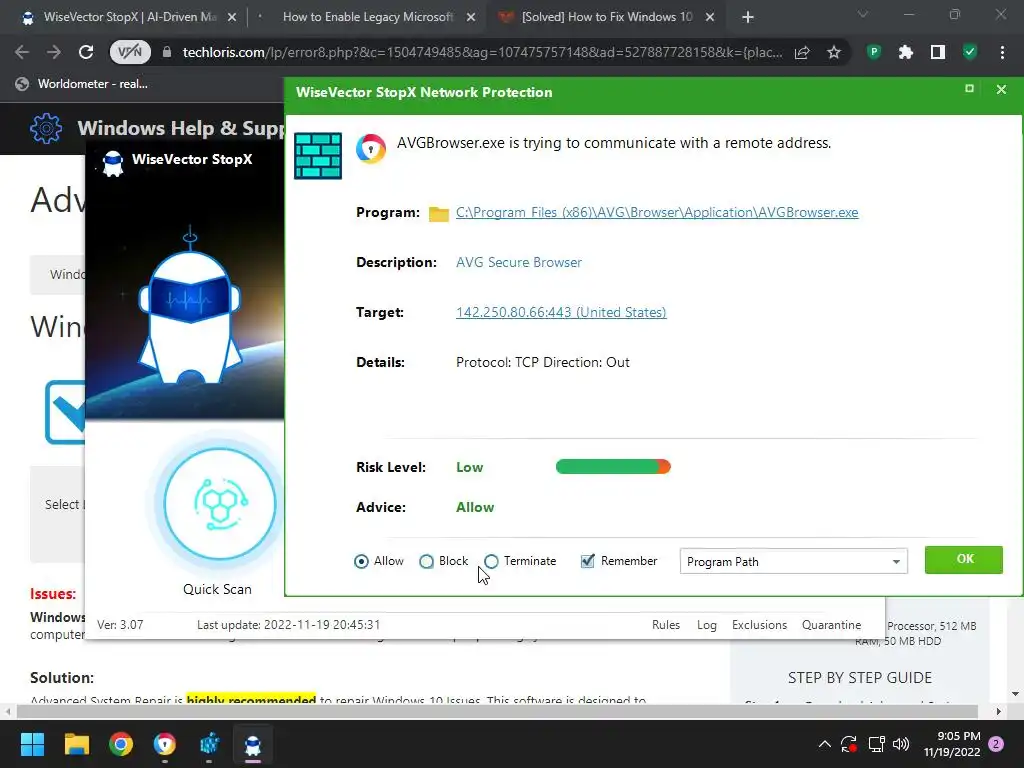The height and width of the screenshot is (768, 1024).
Task: Click the Risk Level indicator bar
Action: pyautogui.click(x=613, y=467)
